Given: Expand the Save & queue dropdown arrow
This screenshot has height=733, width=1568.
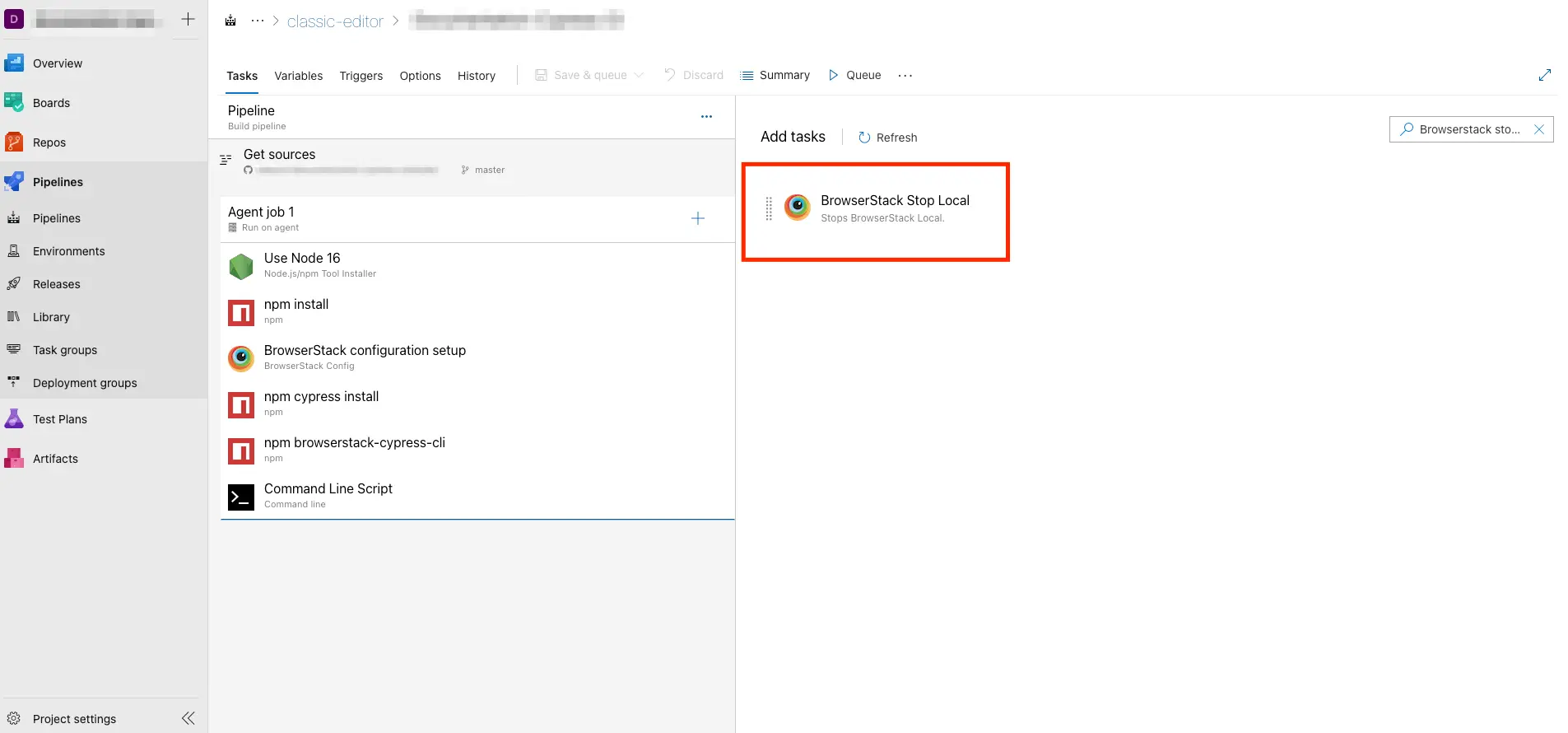Looking at the screenshot, I should pos(640,75).
